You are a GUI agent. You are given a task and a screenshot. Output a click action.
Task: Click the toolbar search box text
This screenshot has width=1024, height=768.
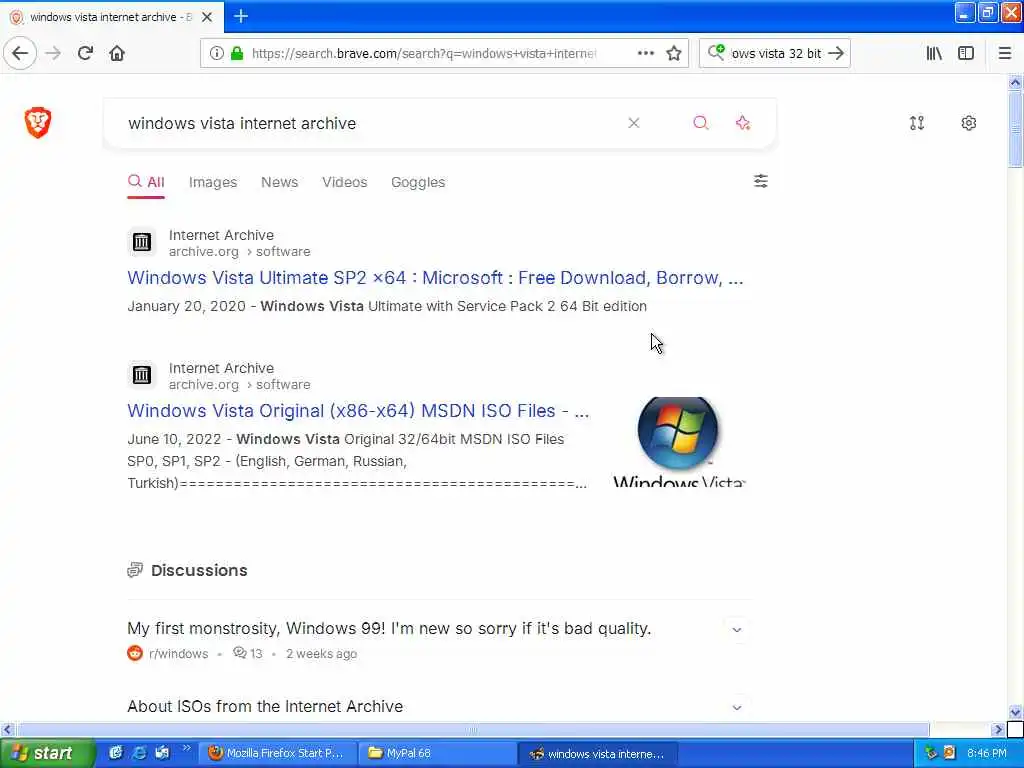click(x=776, y=54)
